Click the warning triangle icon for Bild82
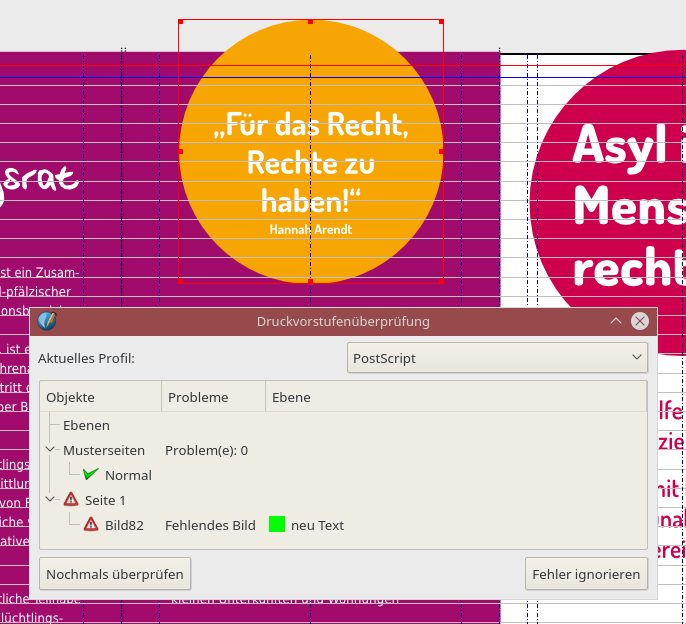The height and width of the screenshot is (624, 686). pyautogui.click(x=91, y=525)
